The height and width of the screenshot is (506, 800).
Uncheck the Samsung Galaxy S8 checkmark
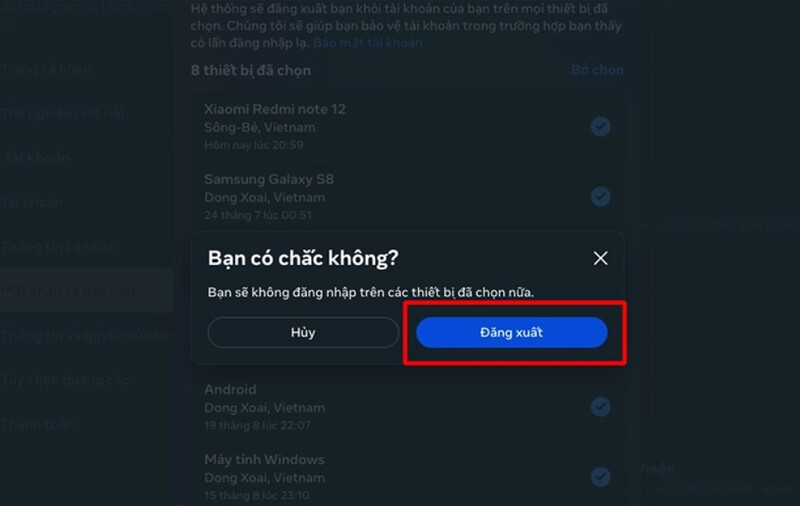601,196
